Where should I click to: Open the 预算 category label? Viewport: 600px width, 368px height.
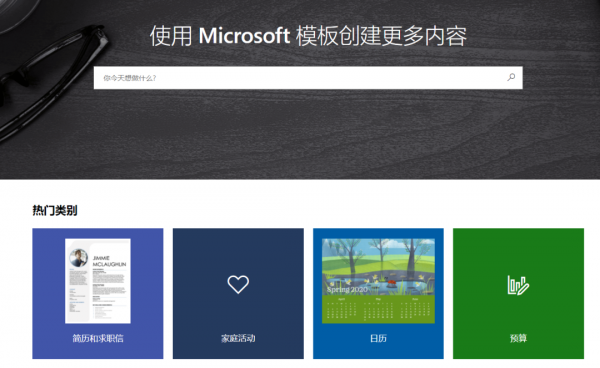click(518, 338)
